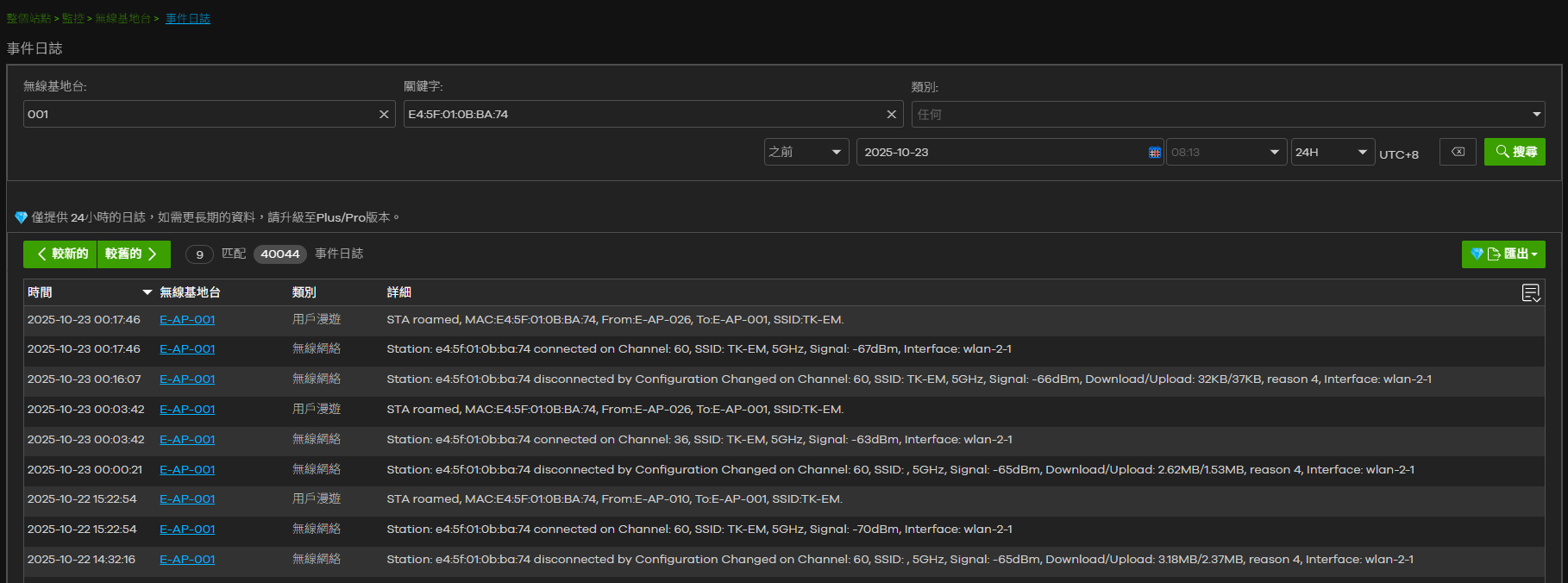Image resolution: width=1568 pixels, height=583 pixels.
Task: Click the 詳細 column header
Action: click(398, 292)
